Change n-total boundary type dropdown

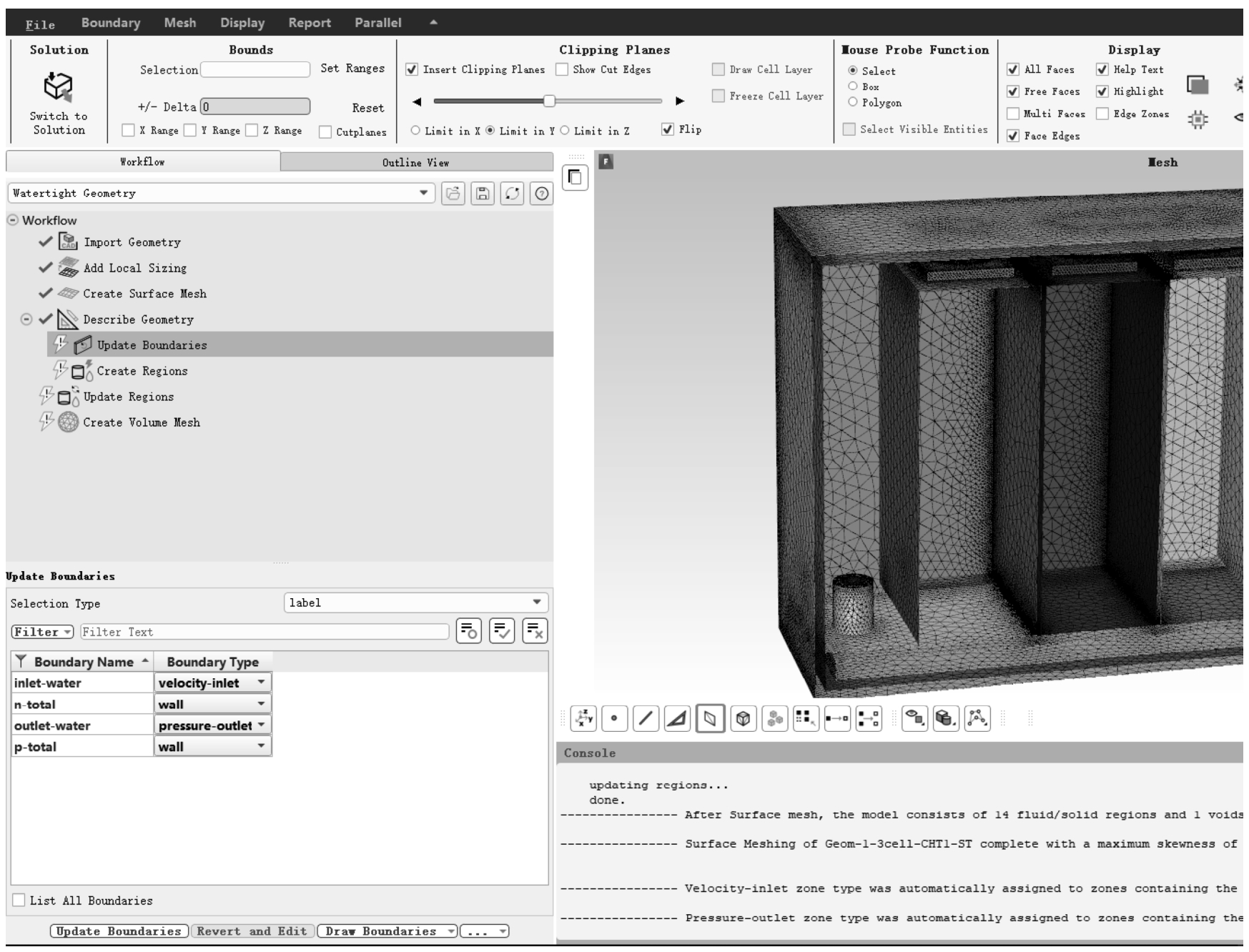click(212, 704)
